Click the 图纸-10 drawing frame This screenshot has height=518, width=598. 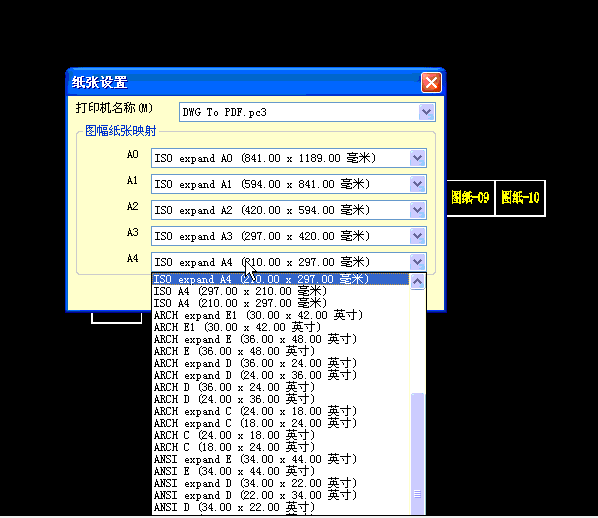coord(520,198)
